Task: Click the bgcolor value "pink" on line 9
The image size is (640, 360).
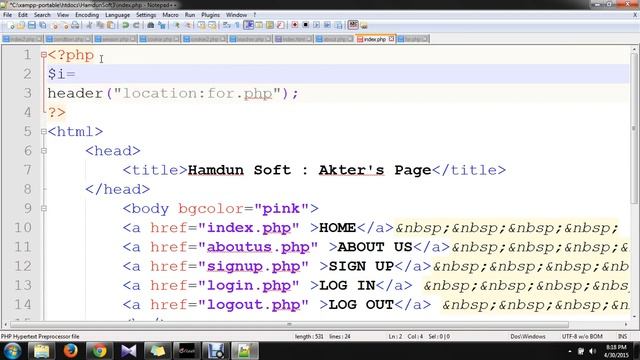Action: pos(281,209)
